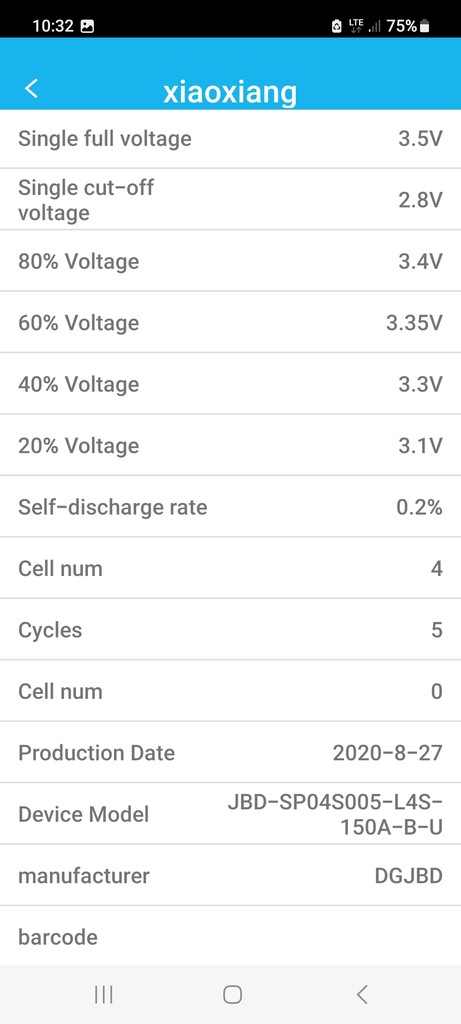This screenshot has width=461, height=1024.
Task: Select the 80% Voltage row
Action: coord(230,261)
